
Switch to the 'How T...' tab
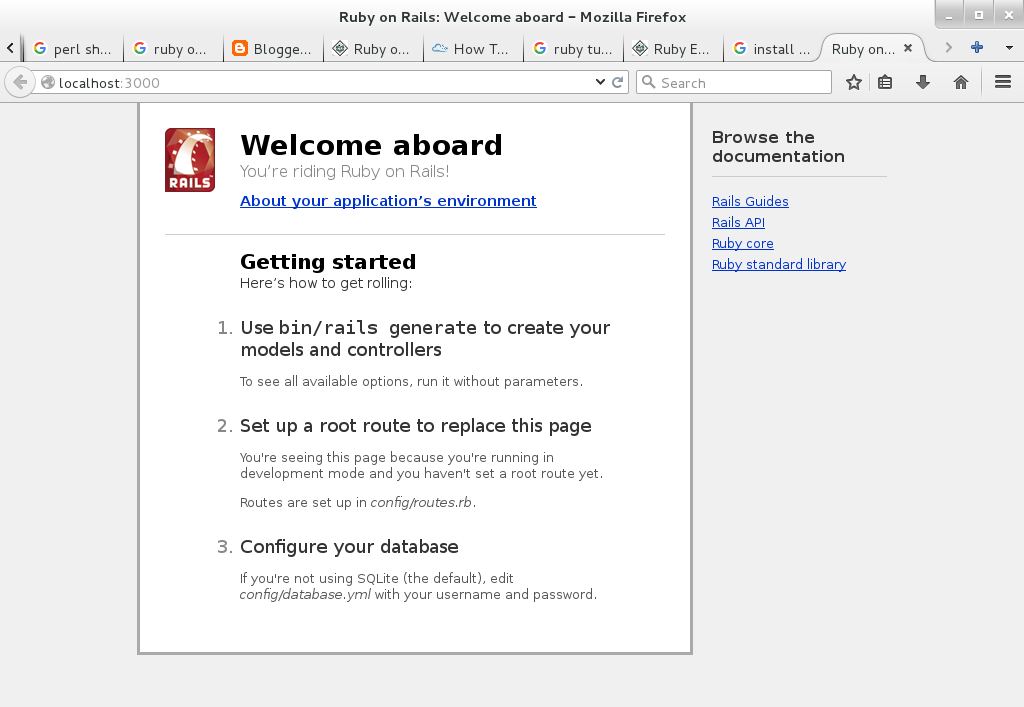point(473,48)
